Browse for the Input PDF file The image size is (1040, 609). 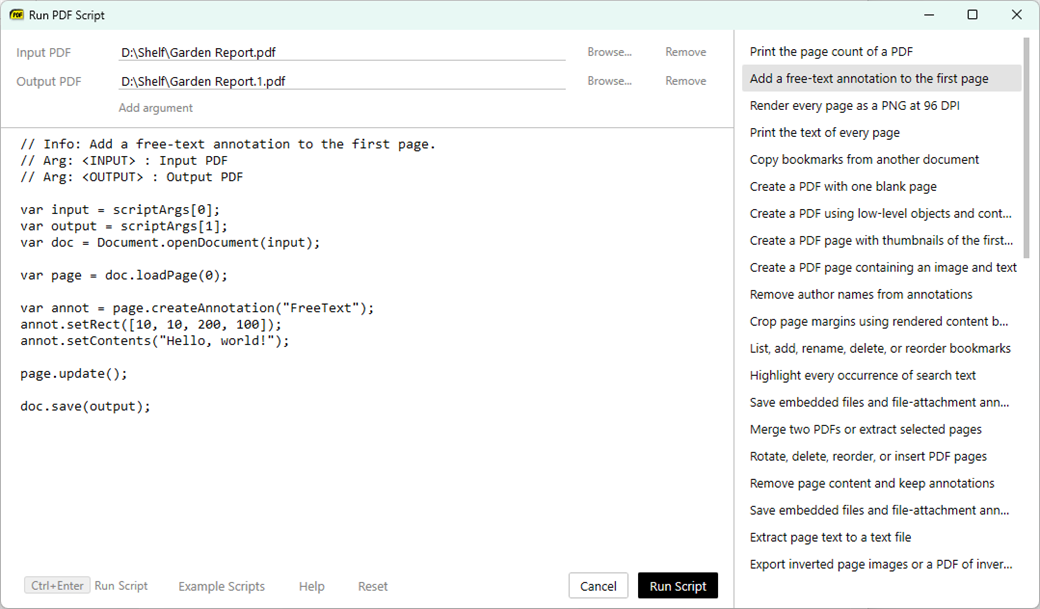point(609,52)
